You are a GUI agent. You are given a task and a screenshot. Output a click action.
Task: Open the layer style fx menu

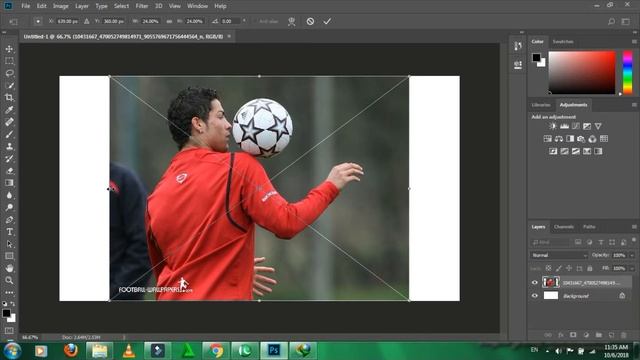561,335
